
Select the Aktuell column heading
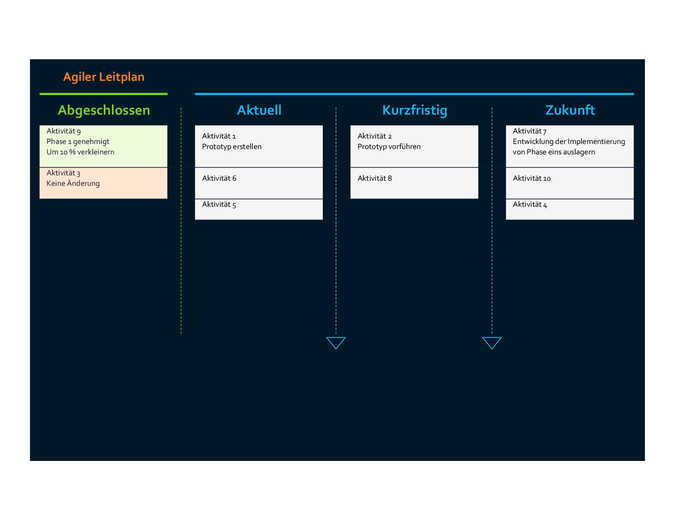pos(259,110)
